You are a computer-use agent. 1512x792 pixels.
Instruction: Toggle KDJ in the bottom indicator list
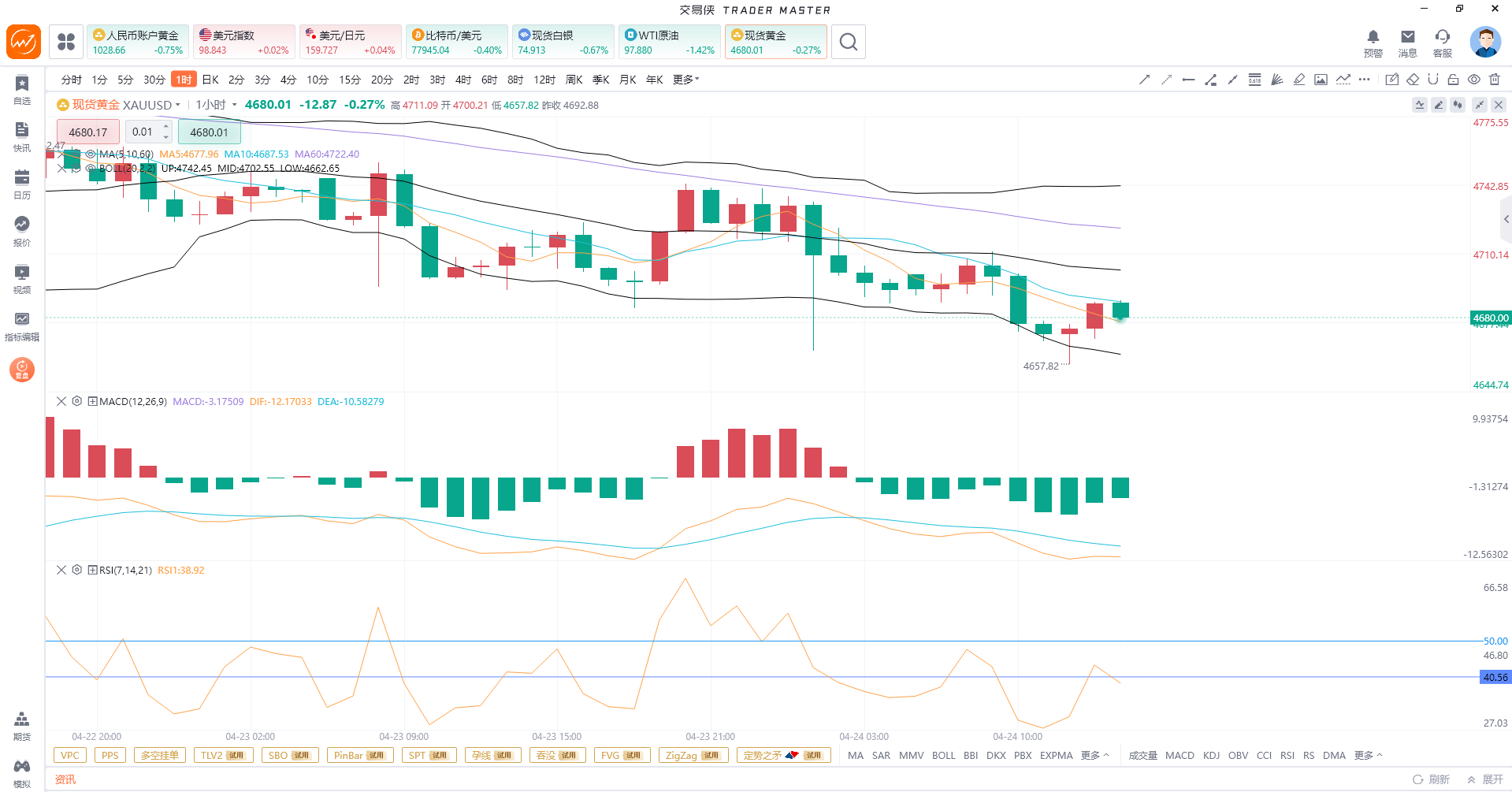[x=1212, y=756]
